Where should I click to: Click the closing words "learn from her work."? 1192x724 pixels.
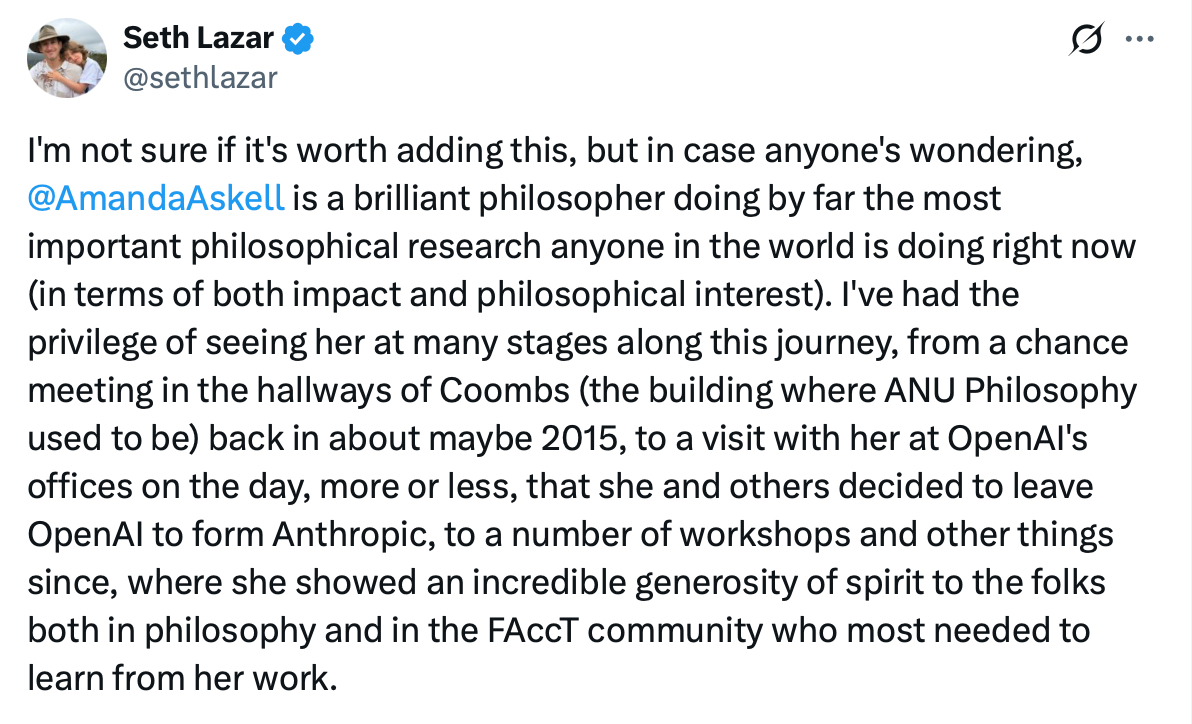[x=179, y=678]
